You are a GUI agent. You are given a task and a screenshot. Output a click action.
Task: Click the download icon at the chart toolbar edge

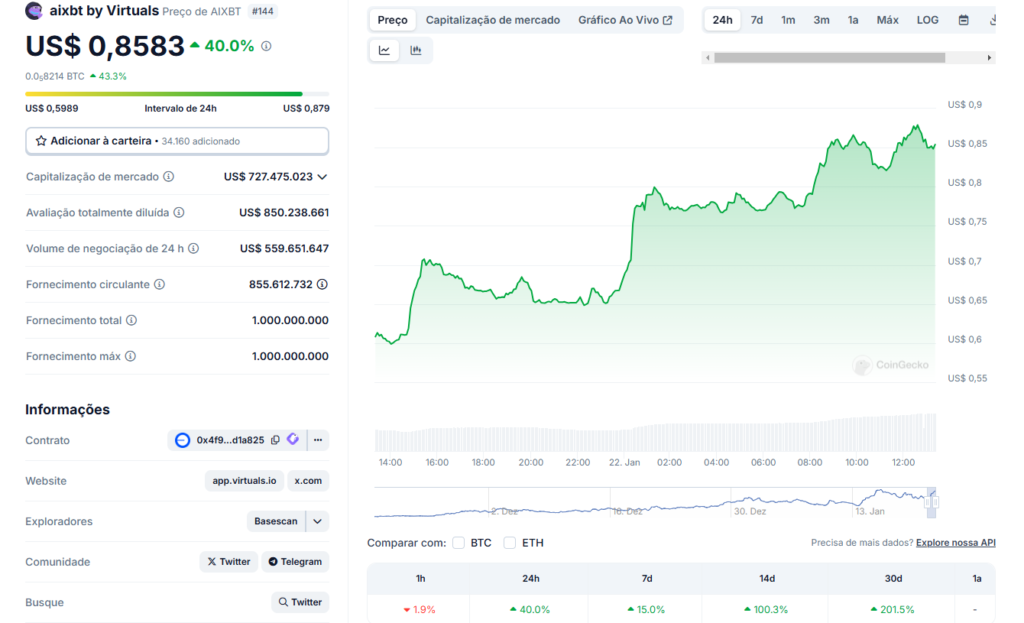(992, 20)
